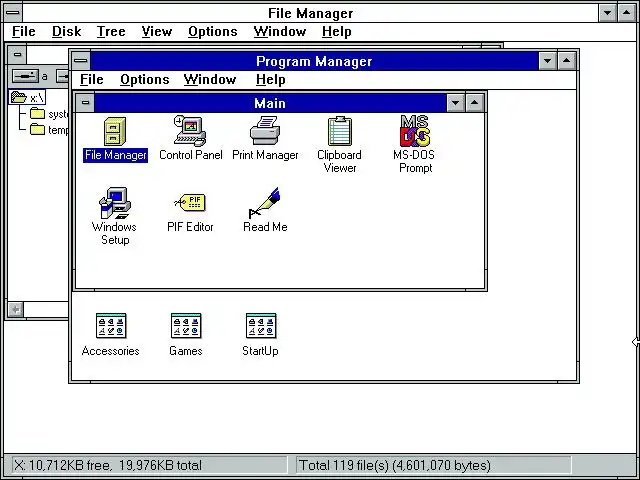This screenshot has height=480, width=640.
Task: Click the Main group title bar
Action: [270, 103]
